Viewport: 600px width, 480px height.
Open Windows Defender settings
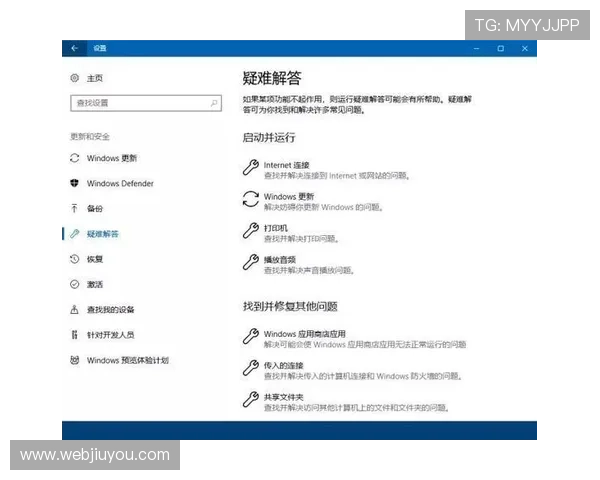(x=120, y=183)
